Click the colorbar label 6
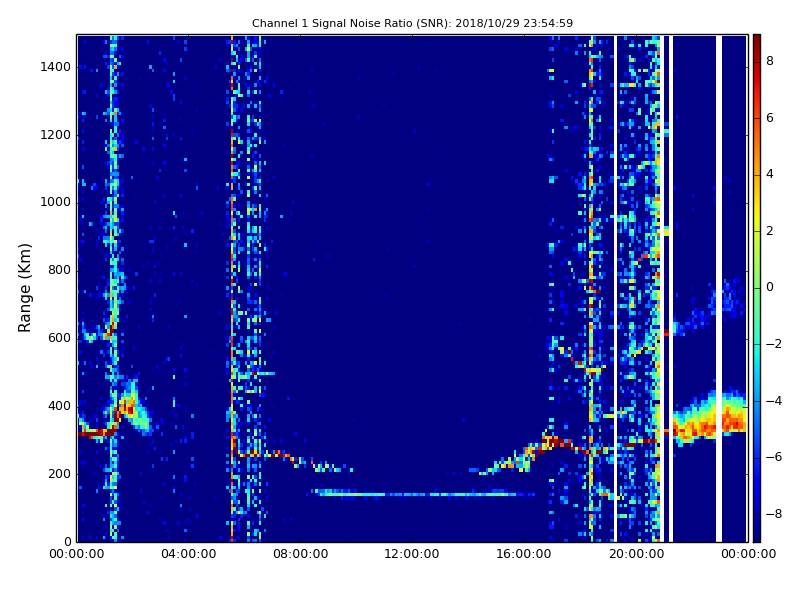This screenshot has width=800, height=600. pos(770,118)
